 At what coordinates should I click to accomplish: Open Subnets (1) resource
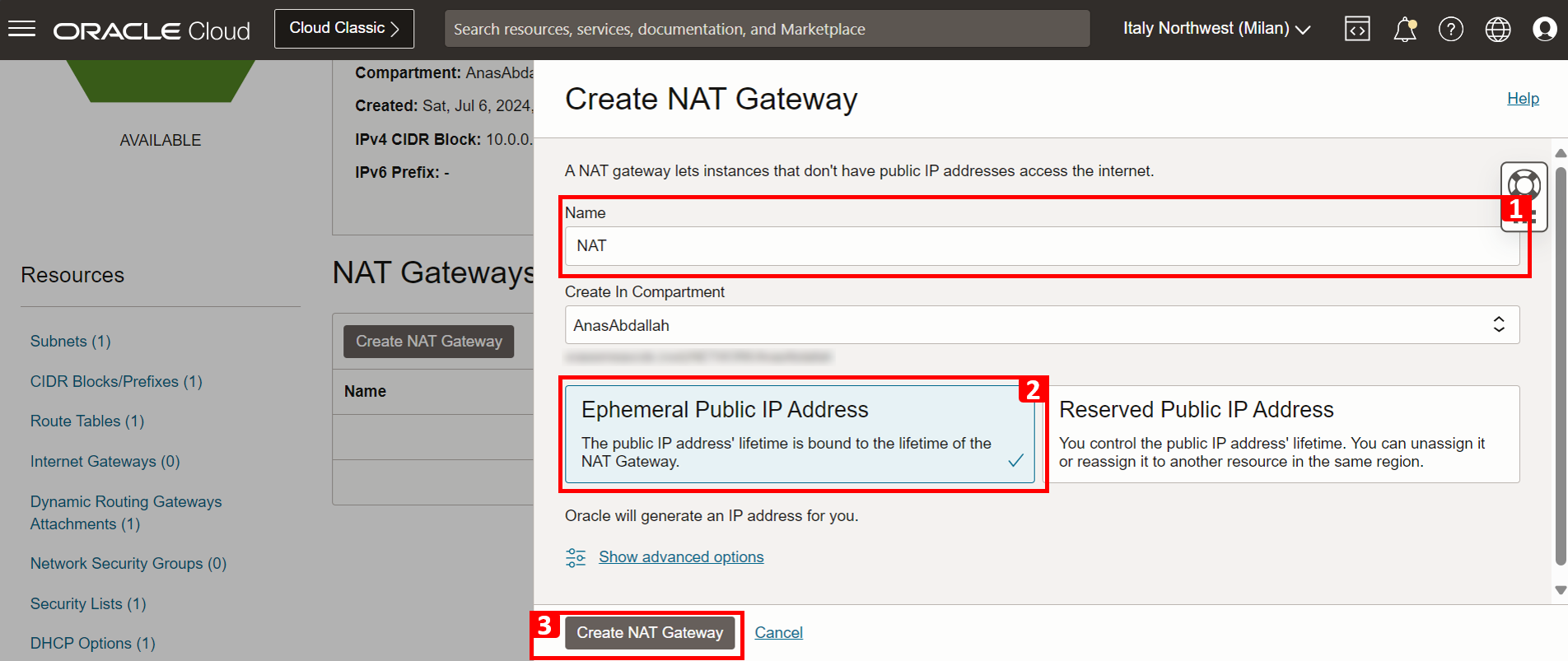(x=70, y=342)
